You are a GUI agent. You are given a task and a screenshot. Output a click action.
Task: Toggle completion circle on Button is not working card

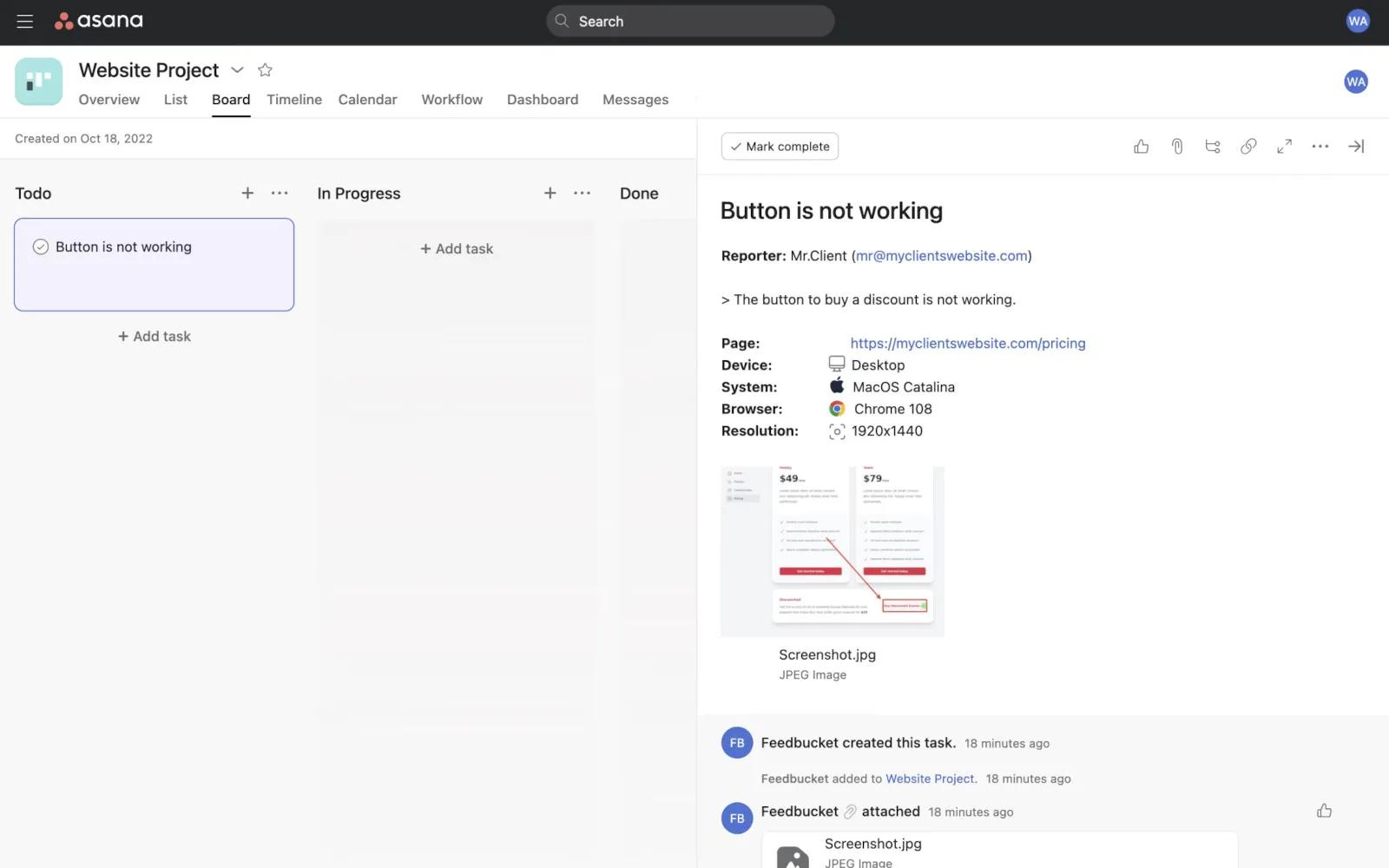click(41, 247)
